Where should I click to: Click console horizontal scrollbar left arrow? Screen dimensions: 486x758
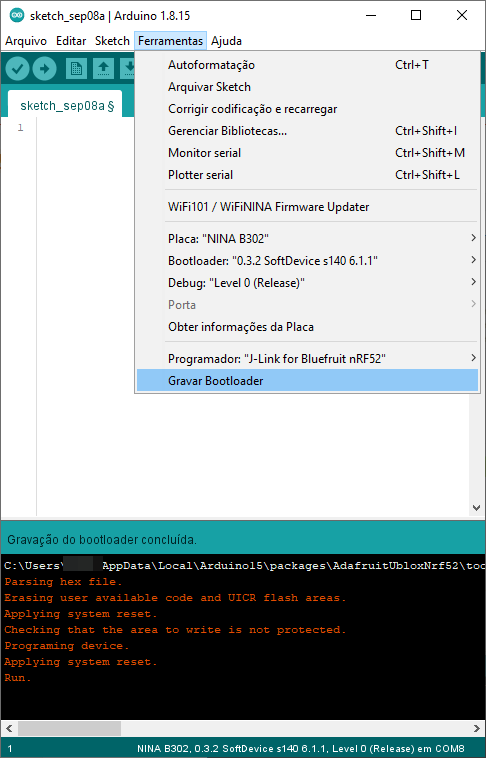(9, 728)
